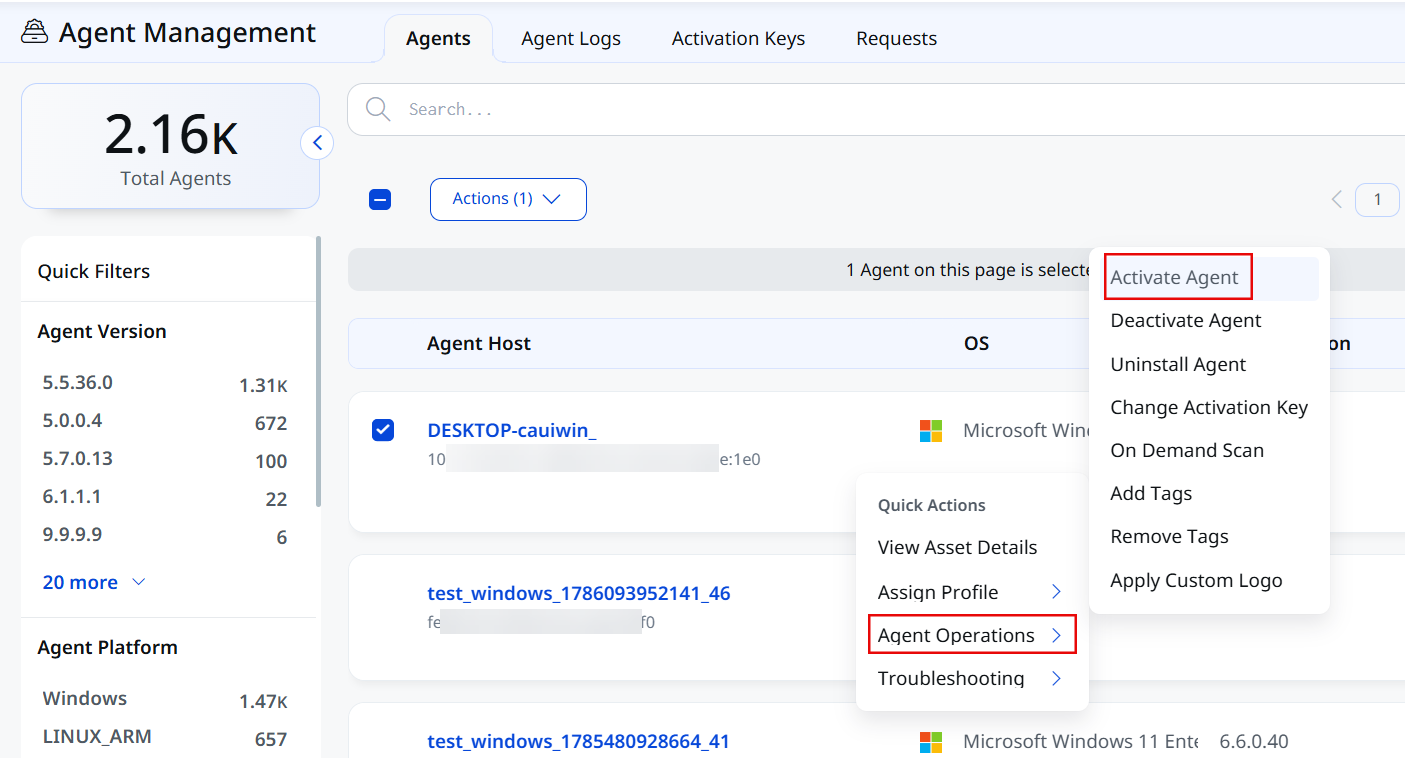Uncheck the DESKTOP-cauiwin_ agent checkbox
1405x758 pixels.
click(x=383, y=430)
